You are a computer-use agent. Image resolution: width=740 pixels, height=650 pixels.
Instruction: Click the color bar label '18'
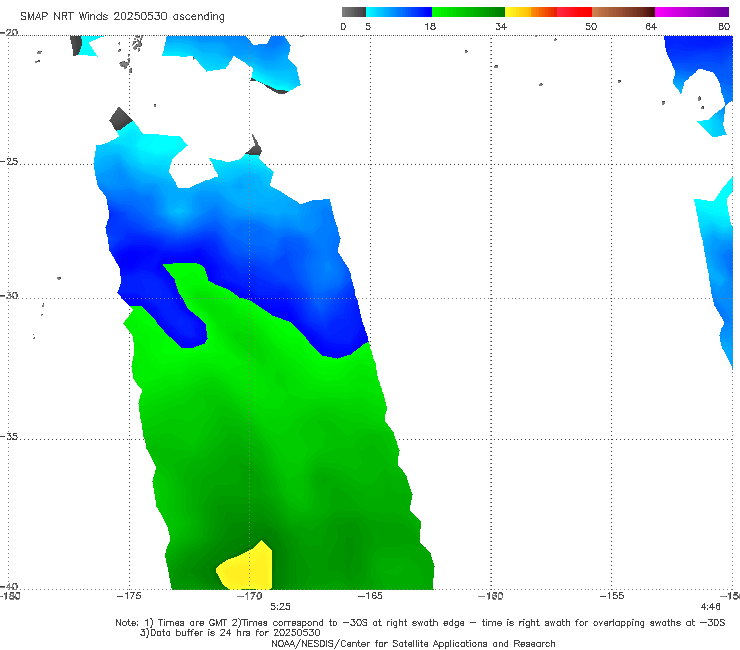[x=430, y=26]
